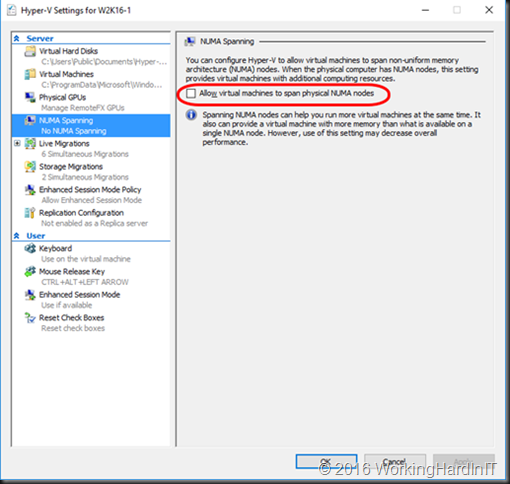Collapse the User section chevron

coord(17,236)
